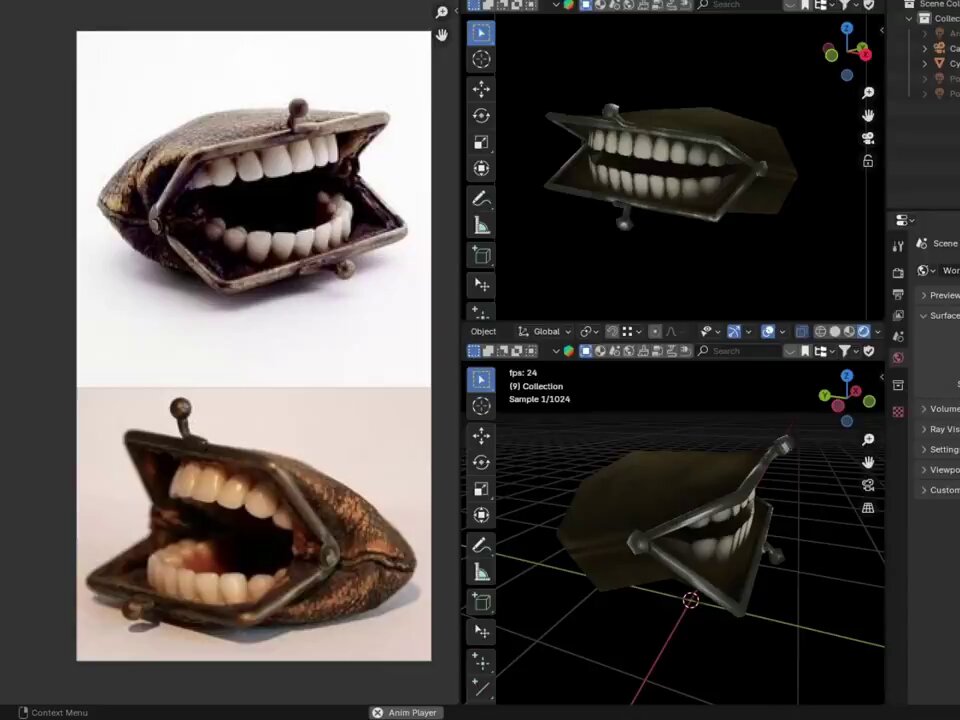Screen dimensions: 960x720
Task: Open the World properties tab icon
Action: click(898, 358)
